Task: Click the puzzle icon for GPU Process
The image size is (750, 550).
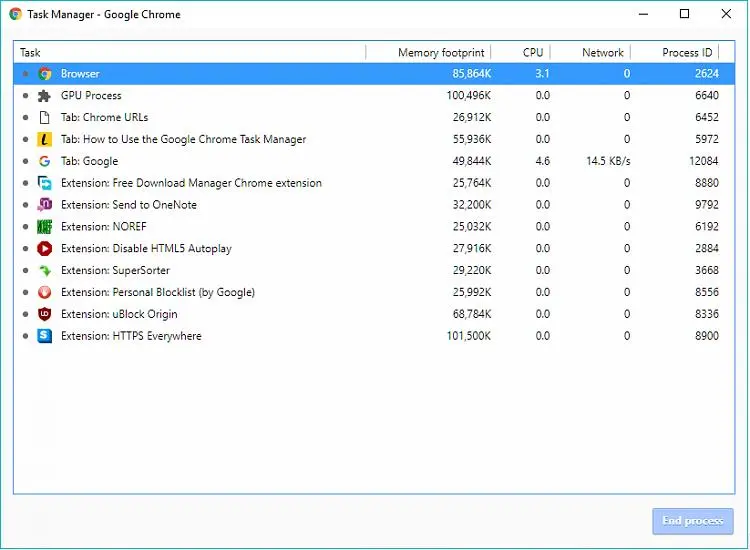Action: 44,96
